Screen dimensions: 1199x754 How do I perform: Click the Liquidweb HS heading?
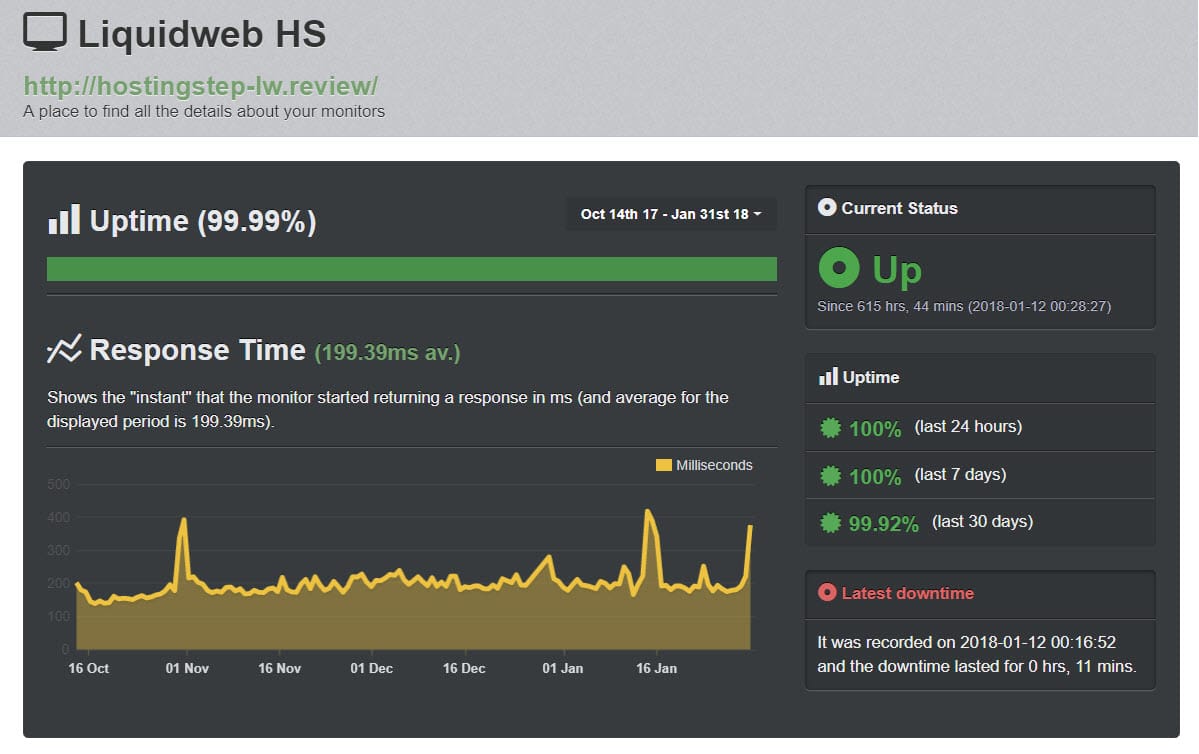(202, 34)
